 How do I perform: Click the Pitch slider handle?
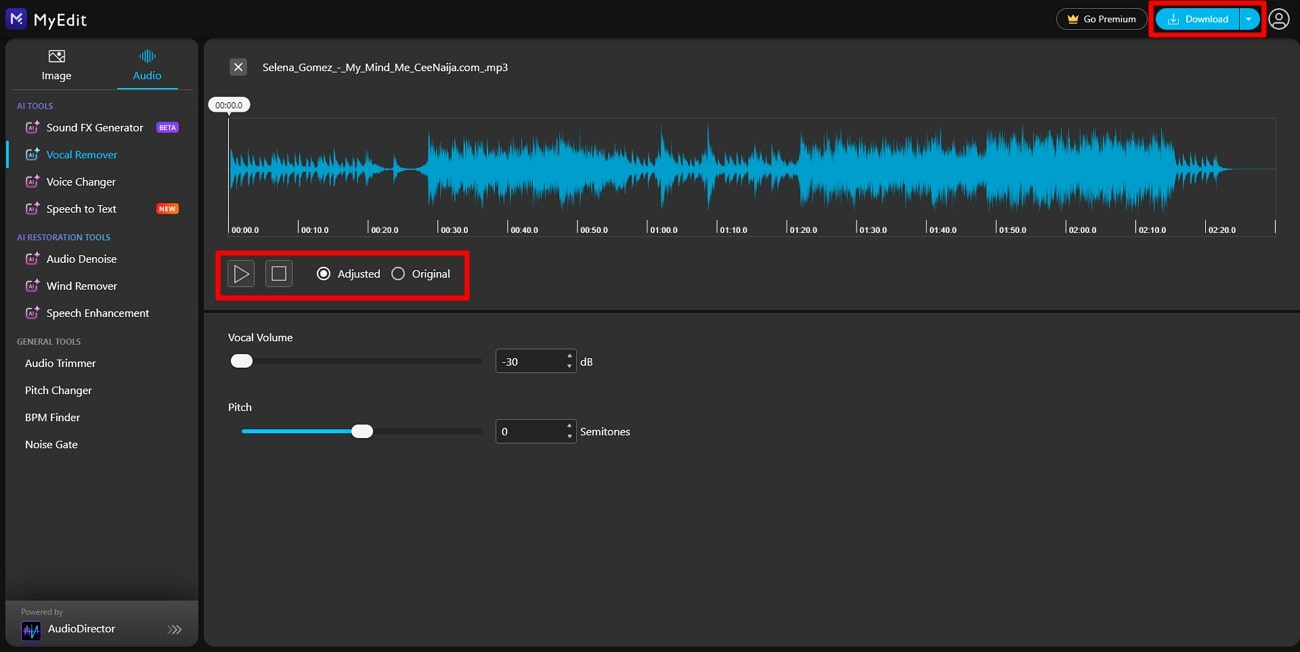362,431
